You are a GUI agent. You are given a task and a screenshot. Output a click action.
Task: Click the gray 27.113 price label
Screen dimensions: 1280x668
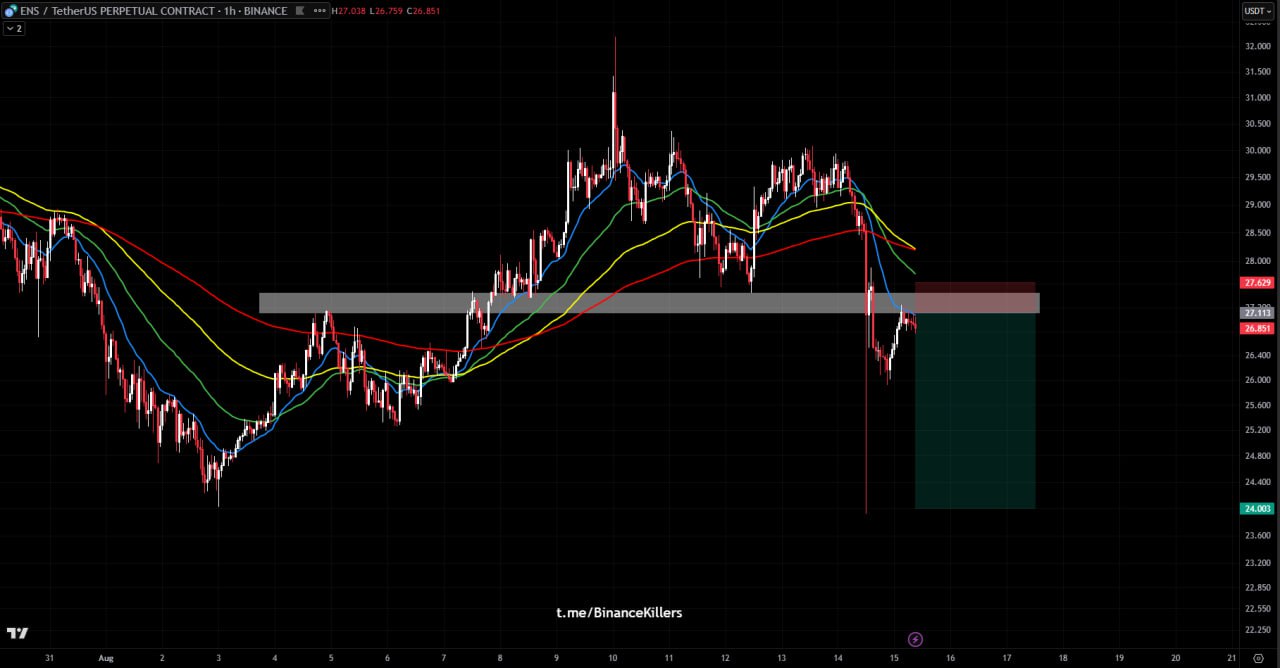(1257, 313)
